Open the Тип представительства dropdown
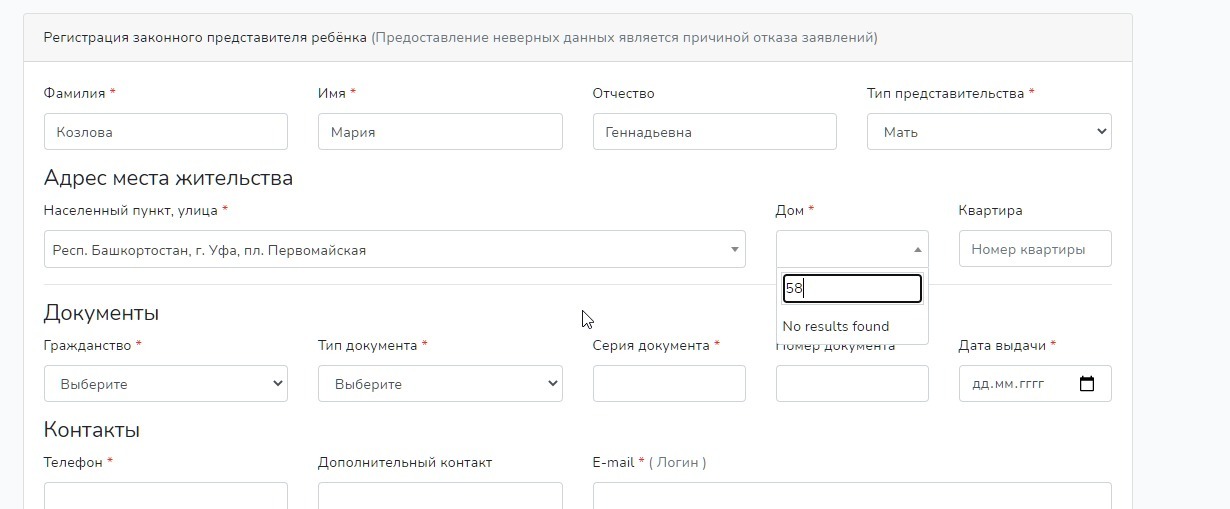This screenshot has height=509, width=1230. [988, 132]
